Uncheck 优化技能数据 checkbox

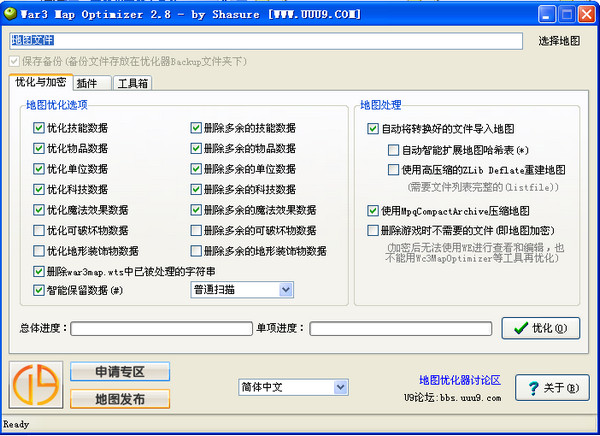tap(39, 128)
